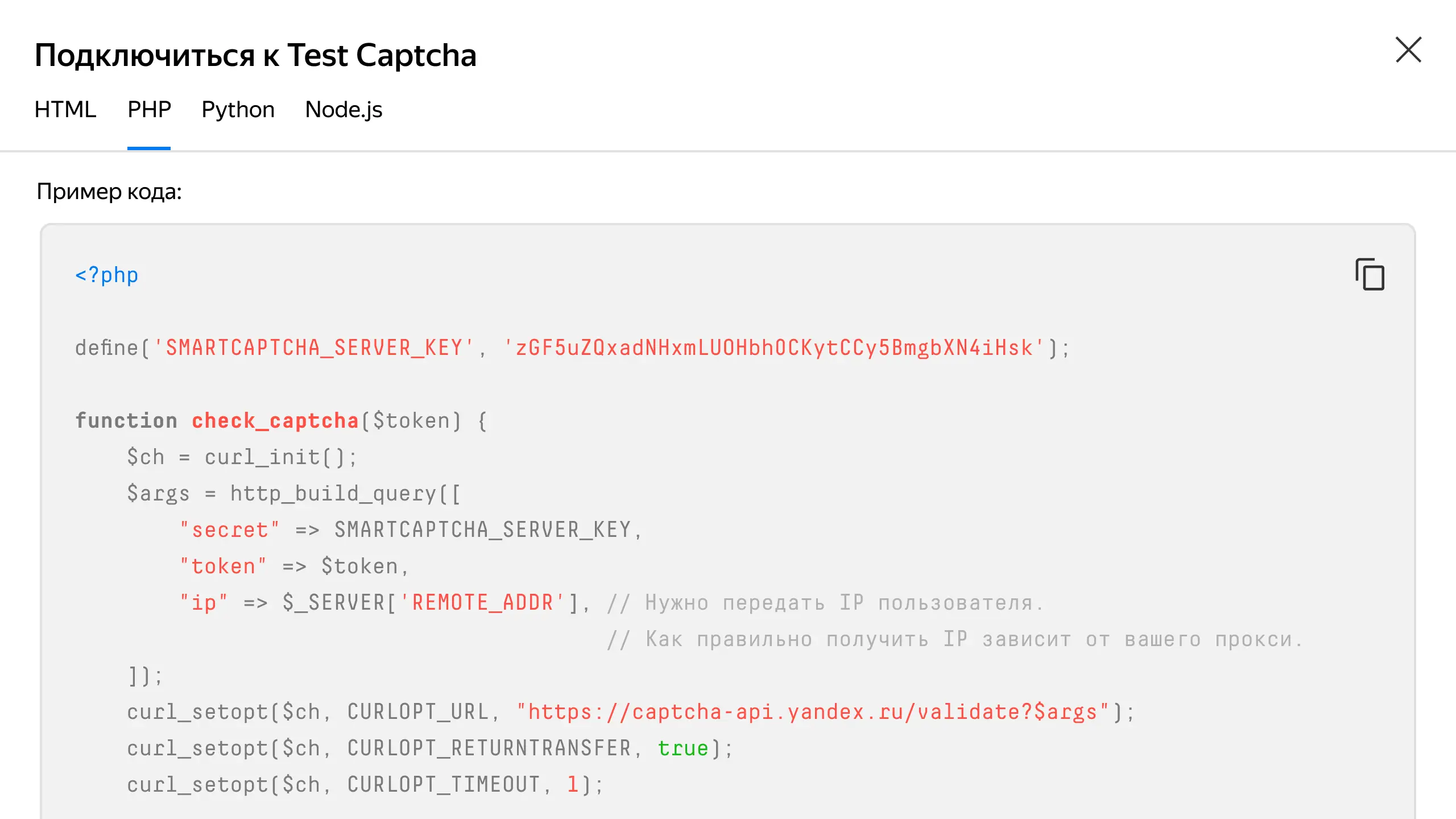This screenshot has height=819, width=1456.
Task: Open the Python tab
Action: coord(238,109)
